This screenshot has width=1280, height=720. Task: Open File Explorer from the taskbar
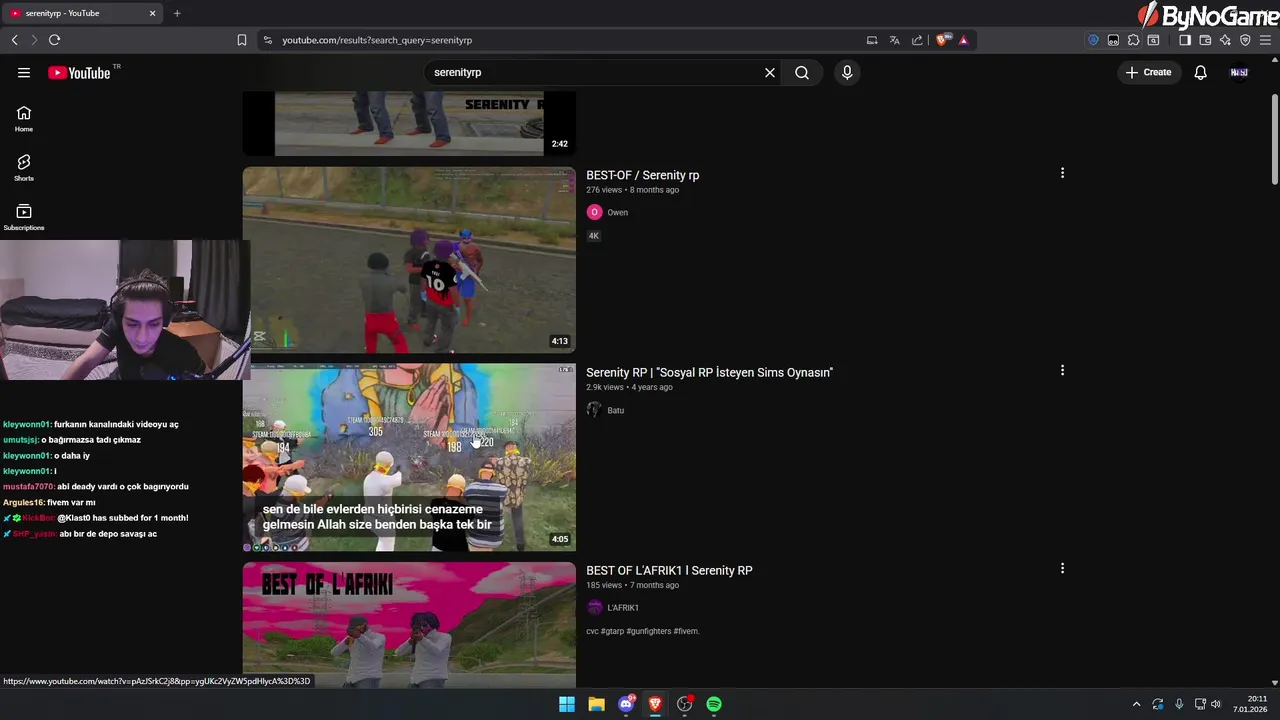click(x=596, y=704)
